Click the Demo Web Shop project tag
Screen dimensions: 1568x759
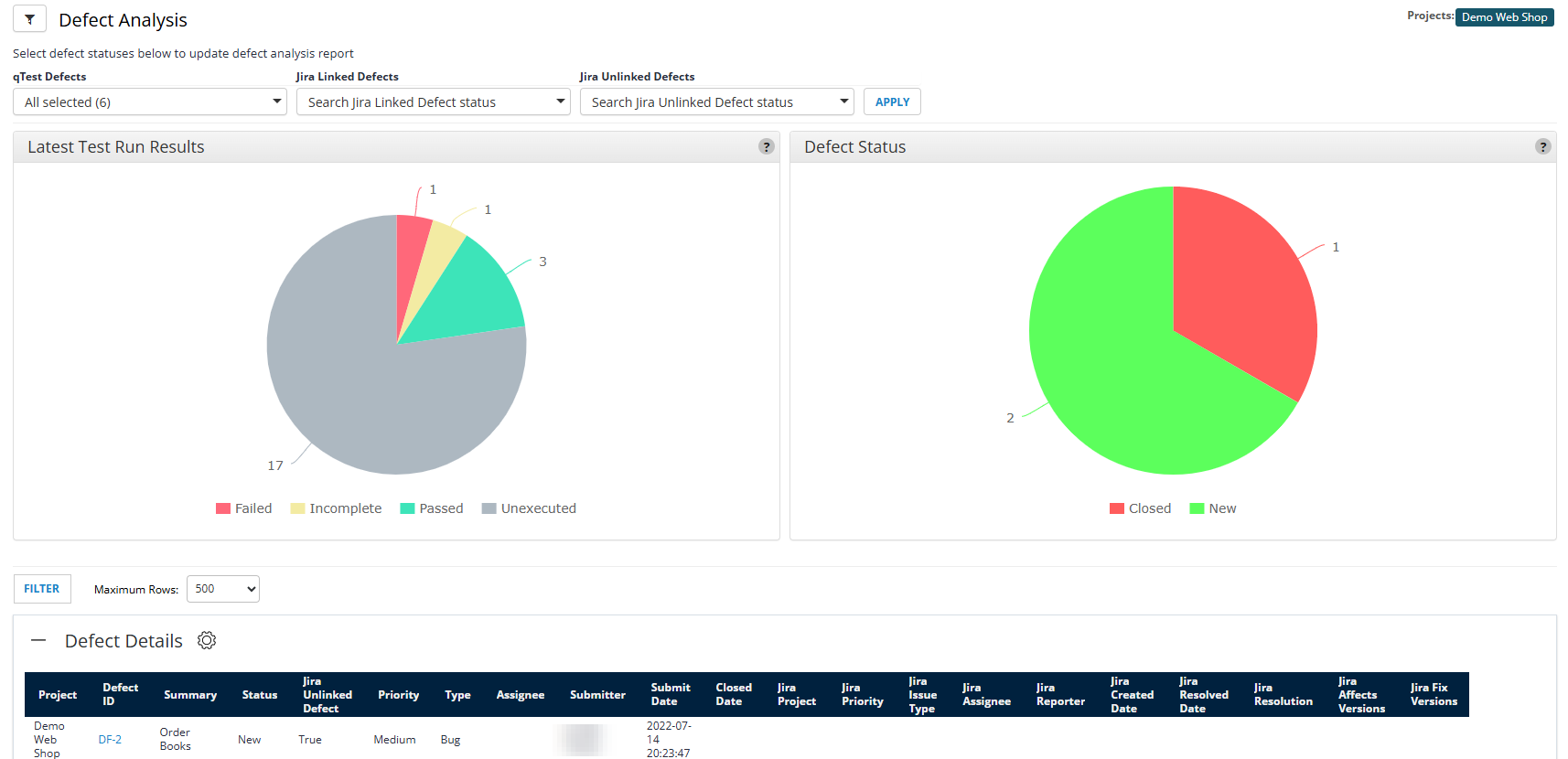click(1504, 17)
